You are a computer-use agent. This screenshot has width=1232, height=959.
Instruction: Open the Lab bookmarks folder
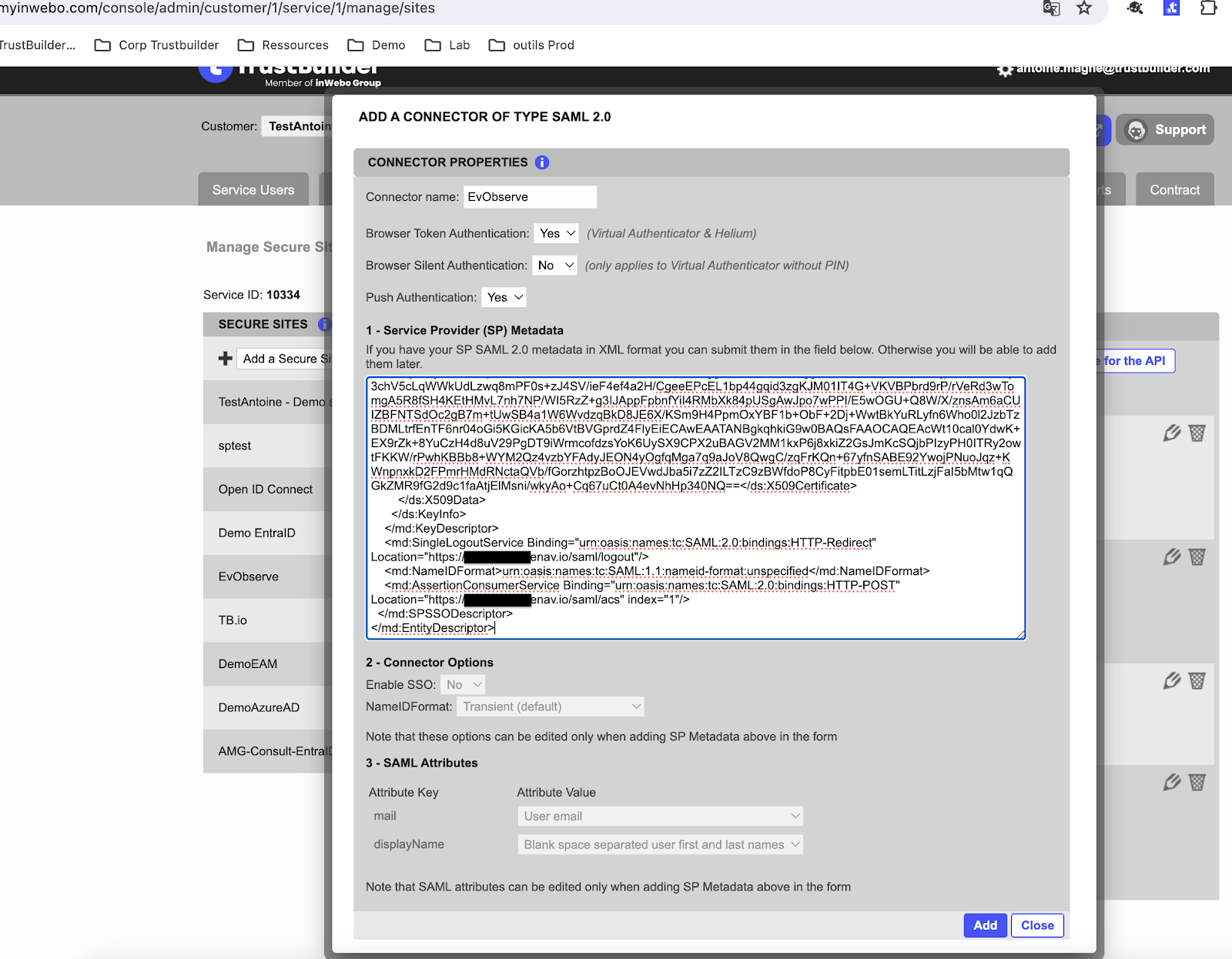[447, 45]
